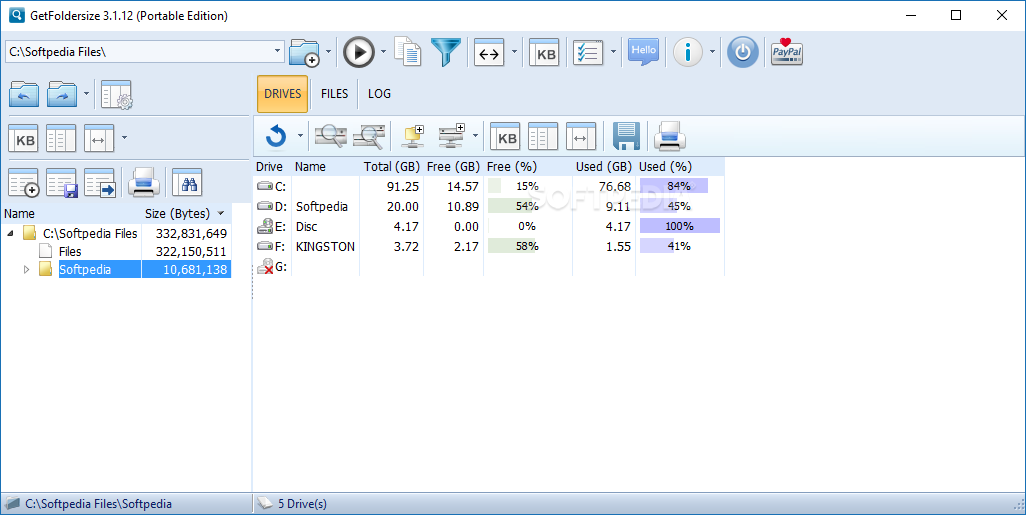The image size is (1026, 515).
Task: Go back with the blue folder back arrow
Action: tap(24, 94)
